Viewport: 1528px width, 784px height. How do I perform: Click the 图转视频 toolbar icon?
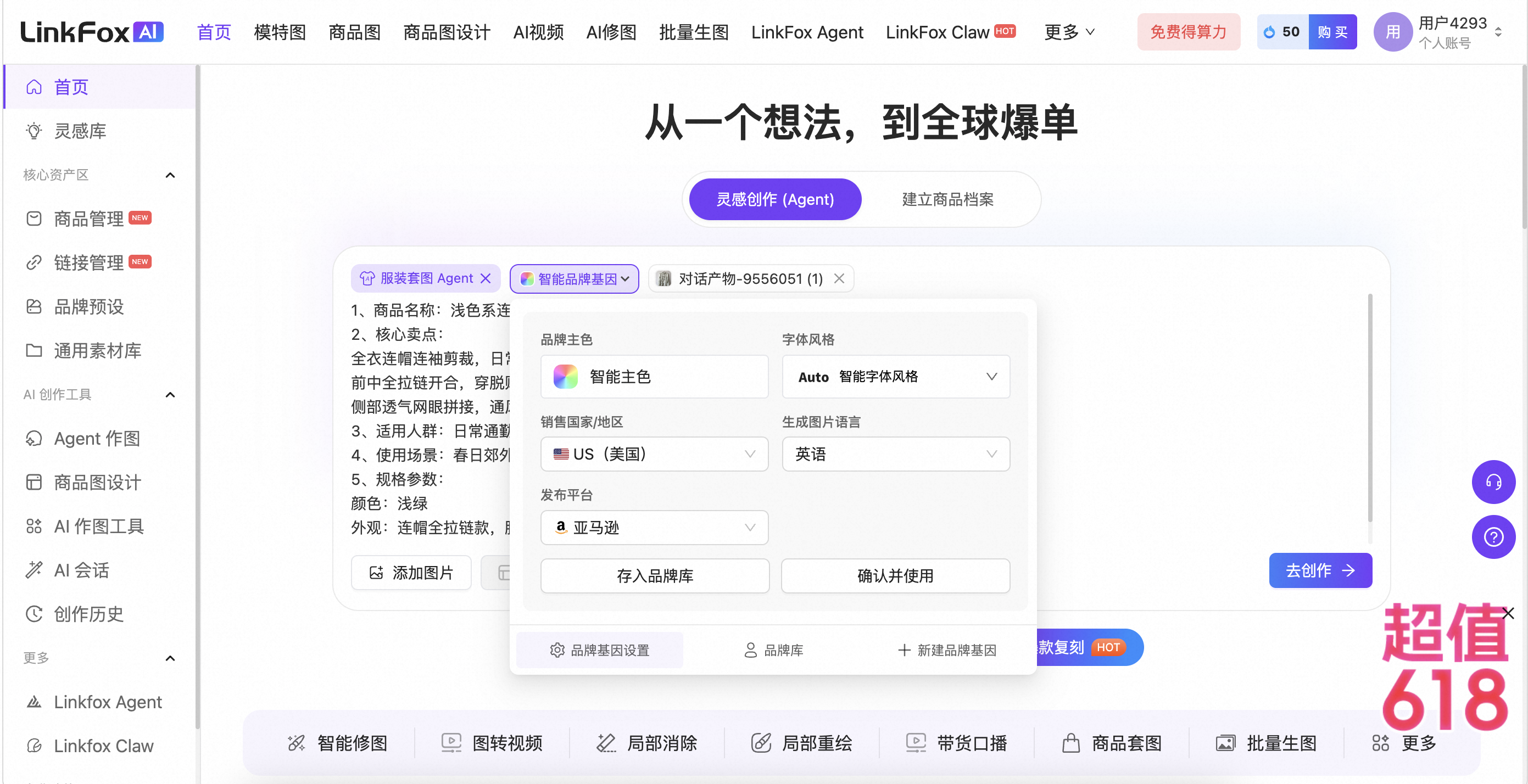tap(451, 743)
